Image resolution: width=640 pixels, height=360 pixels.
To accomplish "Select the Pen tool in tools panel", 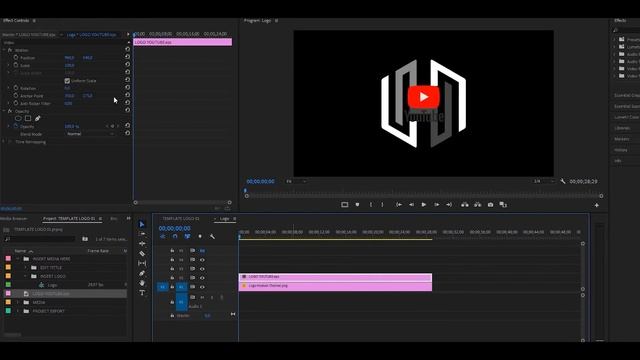I will (142, 273).
